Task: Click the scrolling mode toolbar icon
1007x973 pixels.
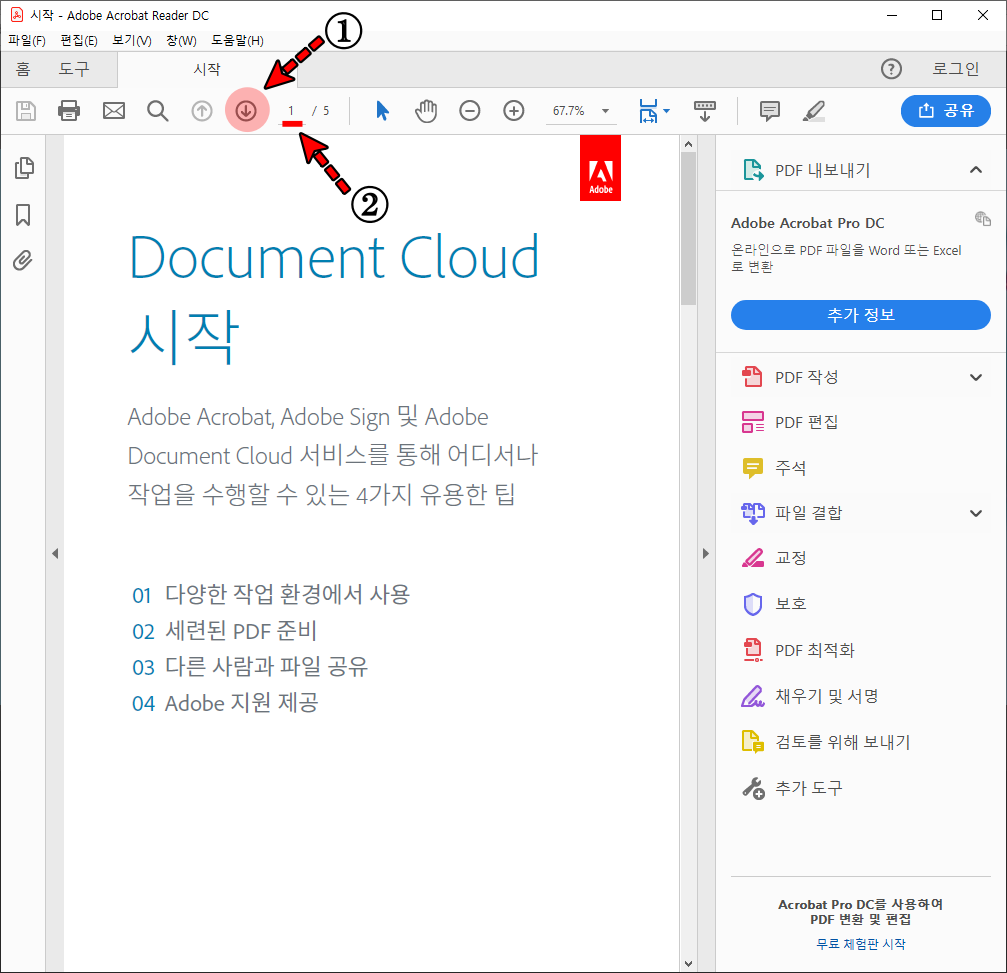Action: pos(705,110)
